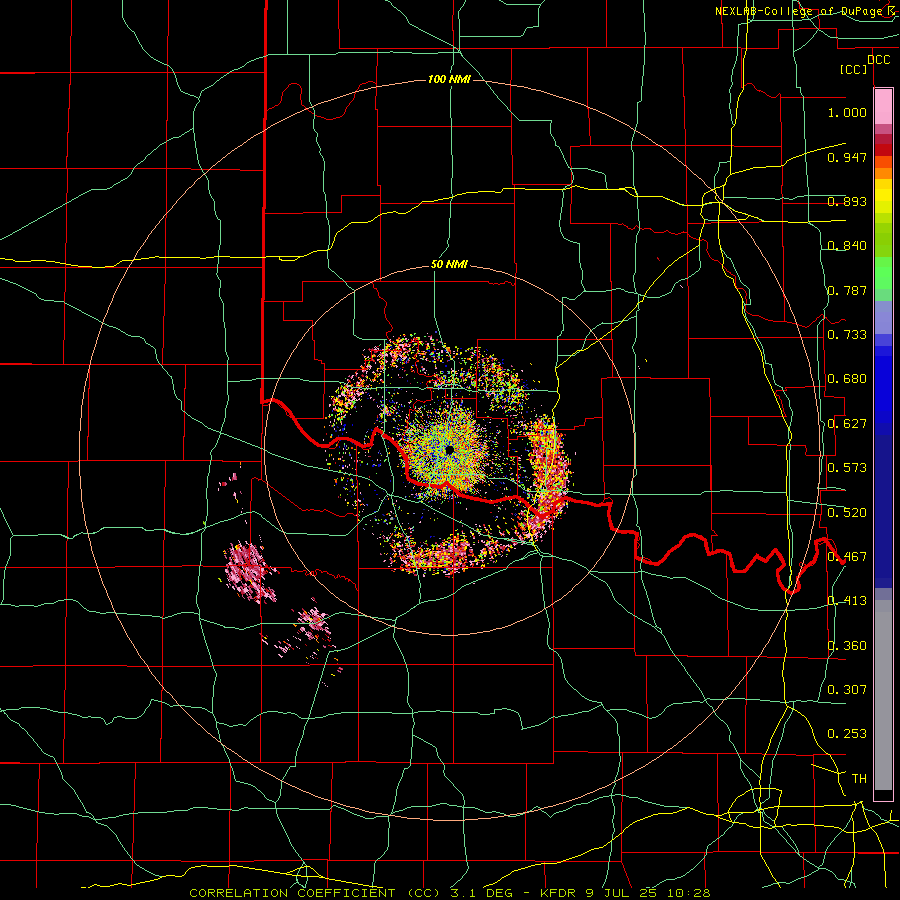Image resolution: width=900 pixels, height=900 pixels.
Task: Click the [CC] units label
Action: pyautogui.click(x=854, y=69)
